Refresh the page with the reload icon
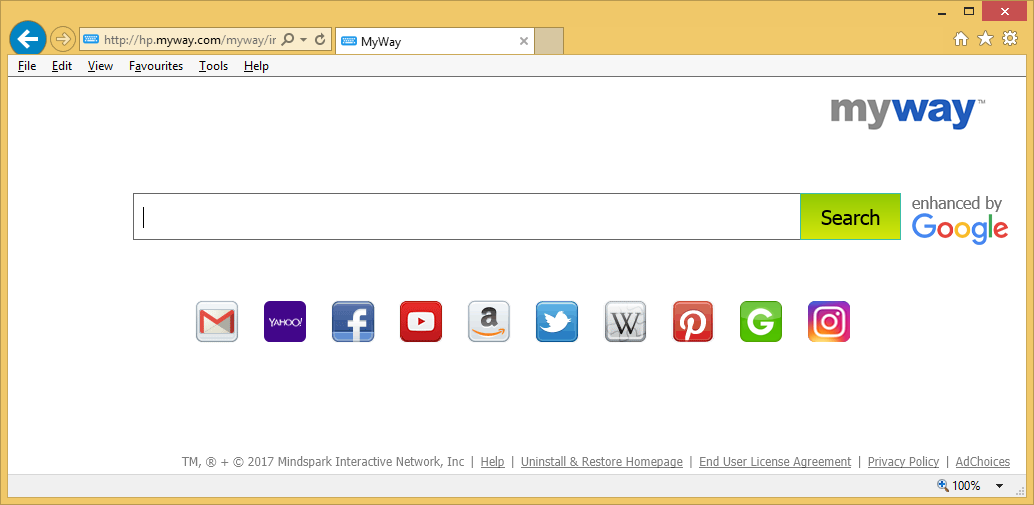The height and width of the screenshot is (505, 1034). click(x=320, y=40)
